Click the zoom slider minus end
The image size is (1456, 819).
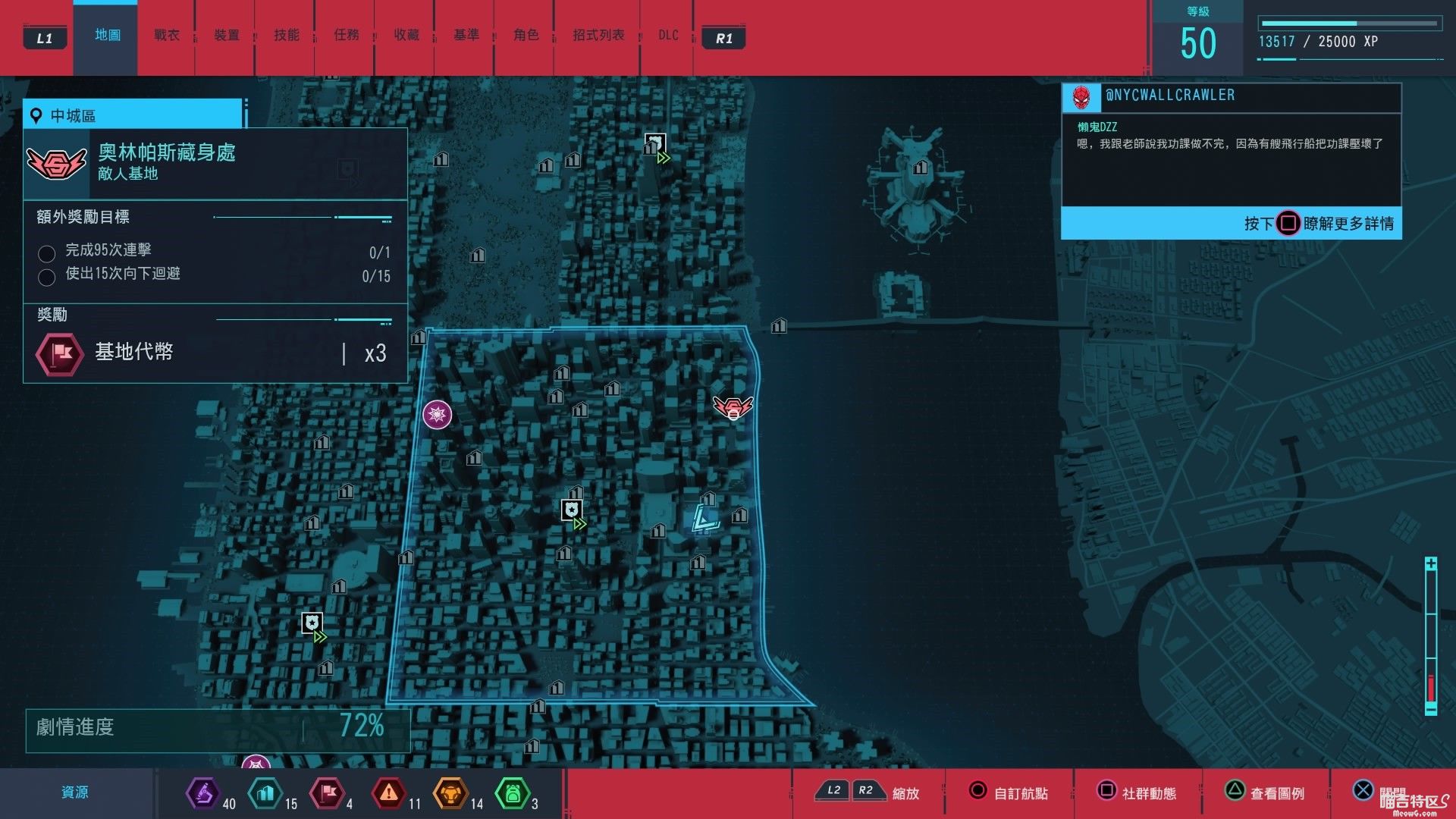pos(1430,710)
